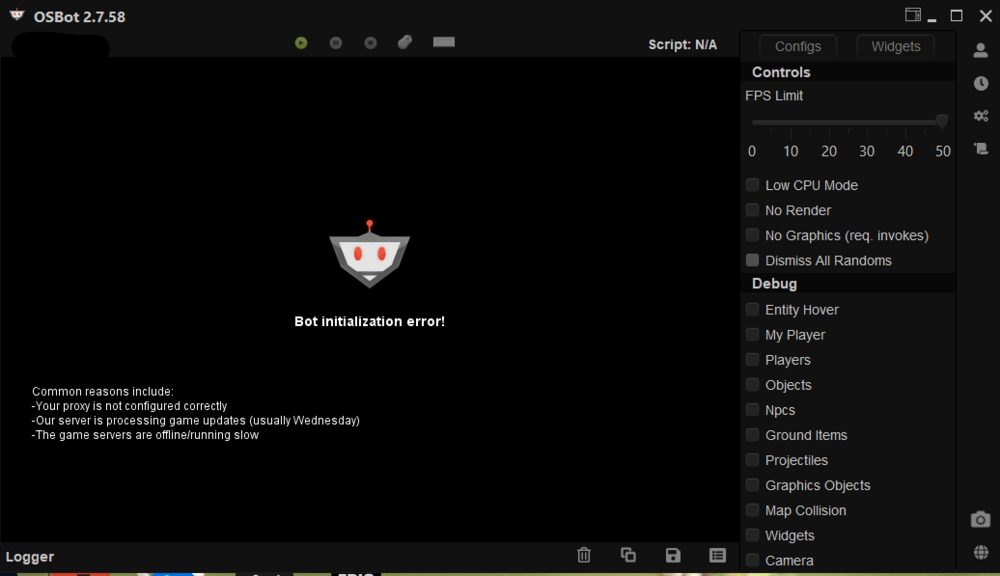Click the robot error image

pyautogui.click(x=369, y=254)
